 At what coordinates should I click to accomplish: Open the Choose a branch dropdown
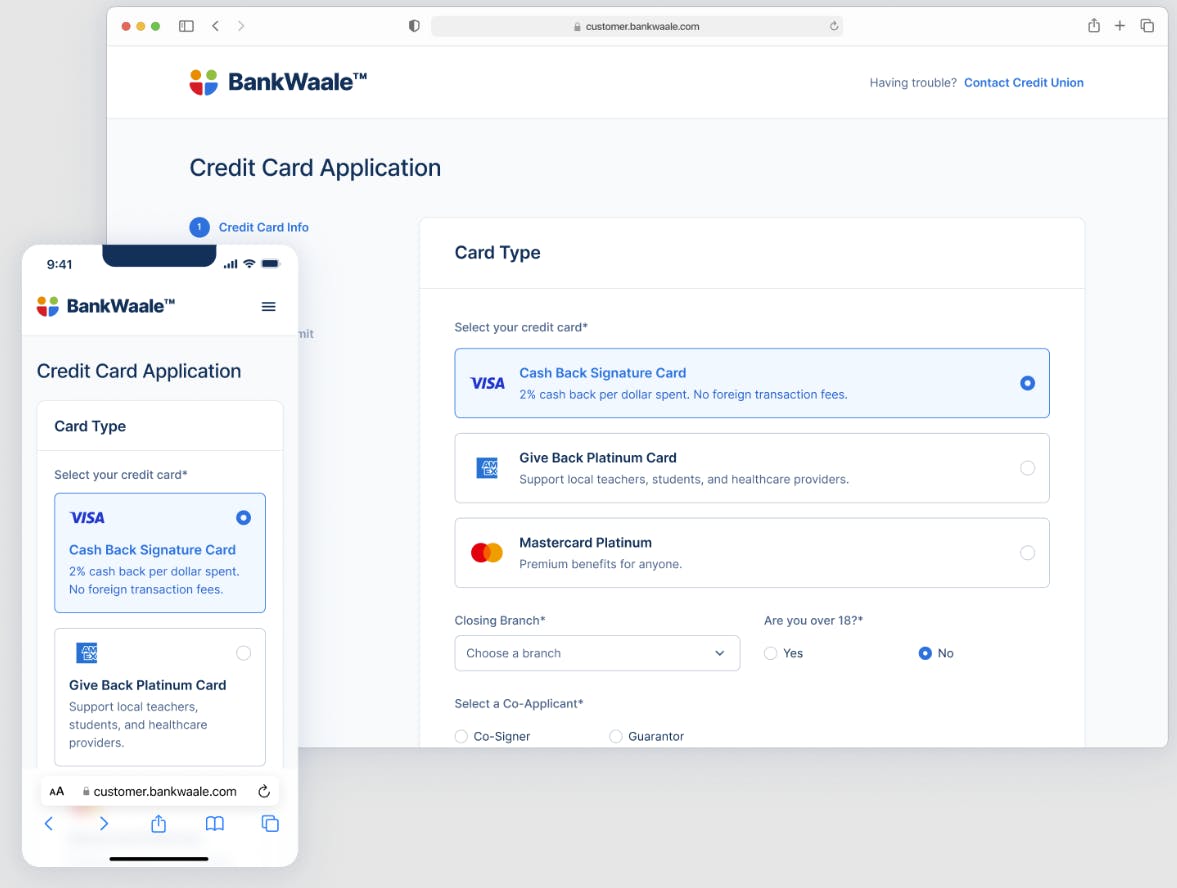(597, 653)
